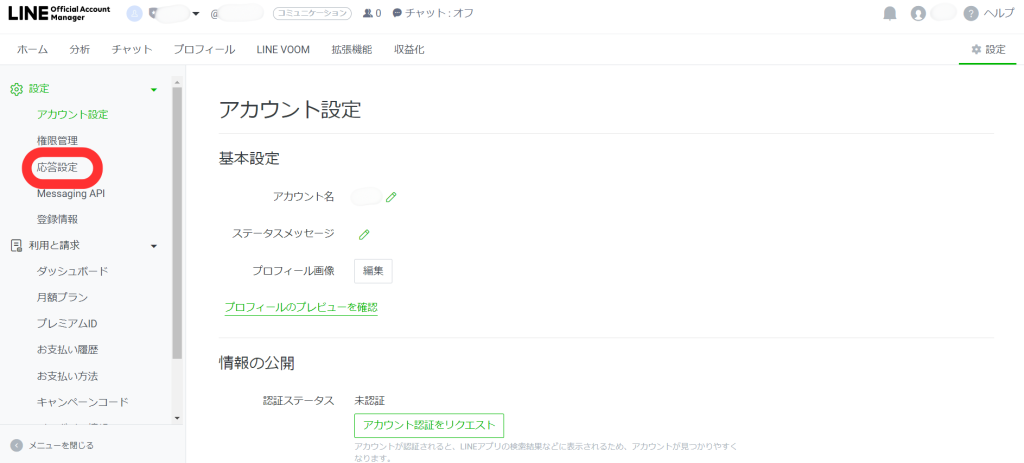The image size is (1024, 463).
Task: Click the ヘルプ text link
Action: [999, 13]
